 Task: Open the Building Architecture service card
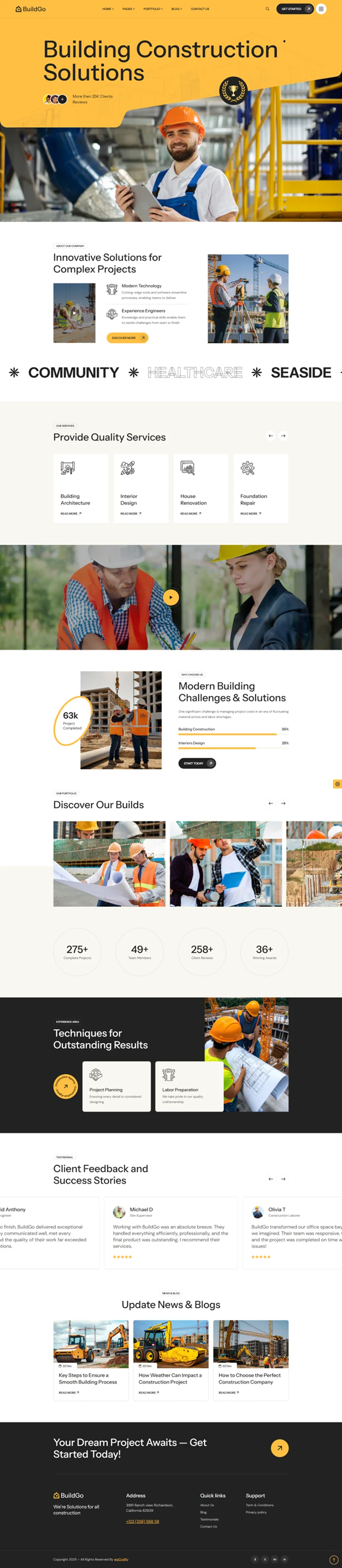tap(81, 488)
